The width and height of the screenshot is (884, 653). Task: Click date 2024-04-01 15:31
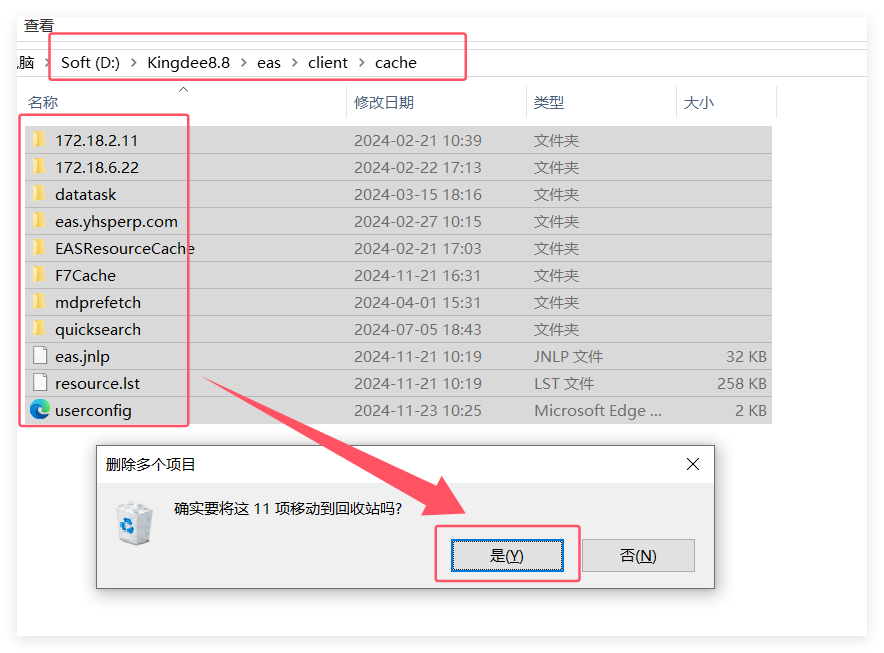(x=418, y=303)
